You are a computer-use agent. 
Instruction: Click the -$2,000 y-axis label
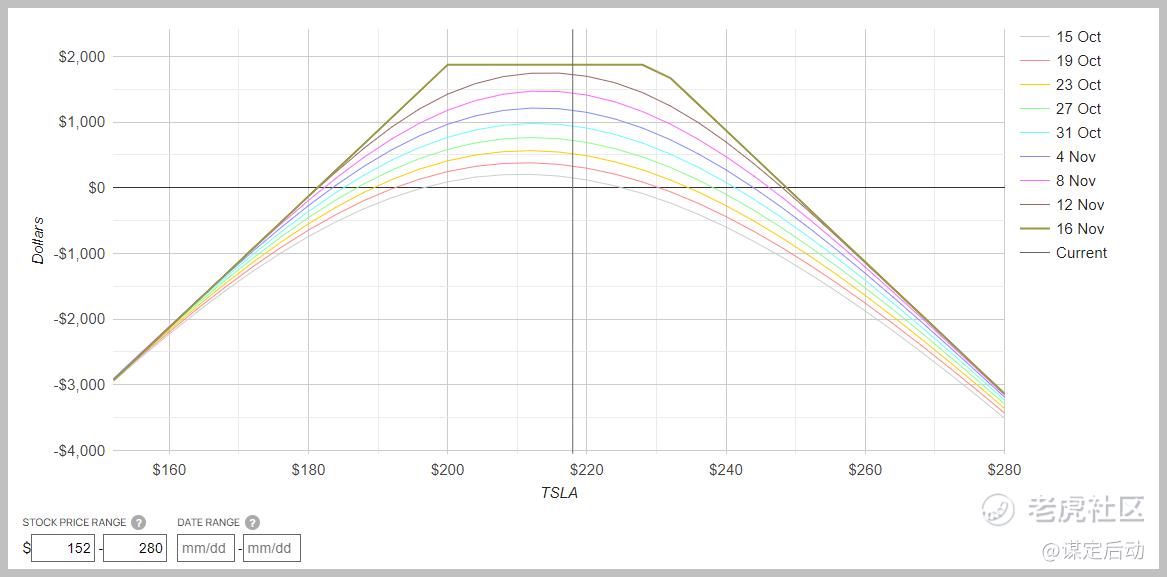[x=79, y=319]
